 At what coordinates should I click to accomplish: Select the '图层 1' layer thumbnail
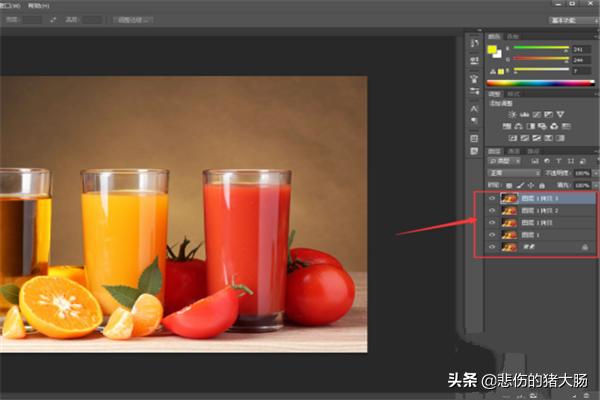[x=508, y=234]
